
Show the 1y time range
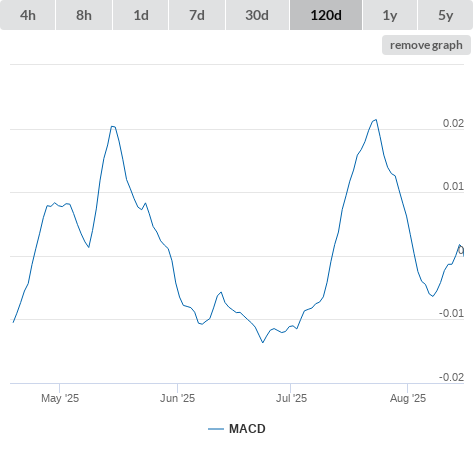coord(390,15)
